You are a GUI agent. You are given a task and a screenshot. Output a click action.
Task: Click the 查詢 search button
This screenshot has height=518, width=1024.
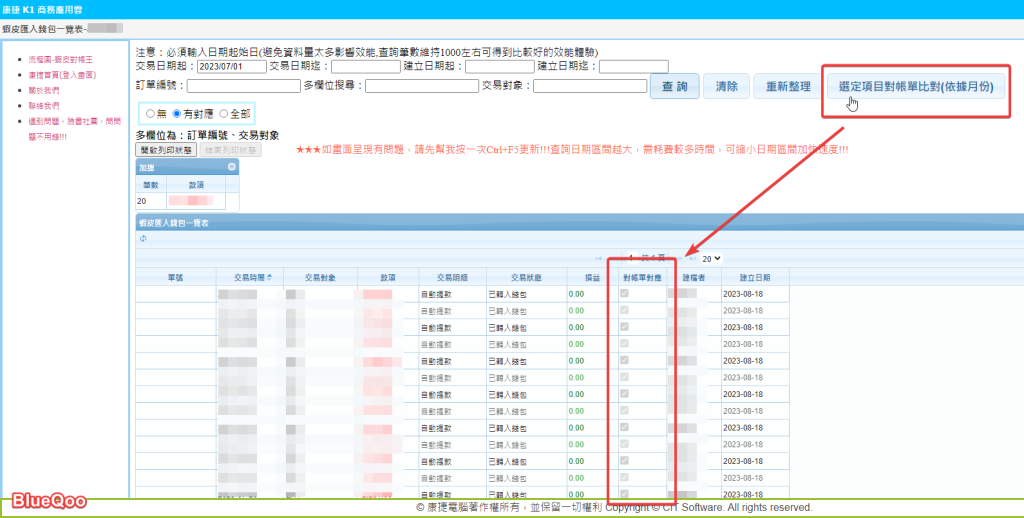pyautogui.click(x=674, y=87)
